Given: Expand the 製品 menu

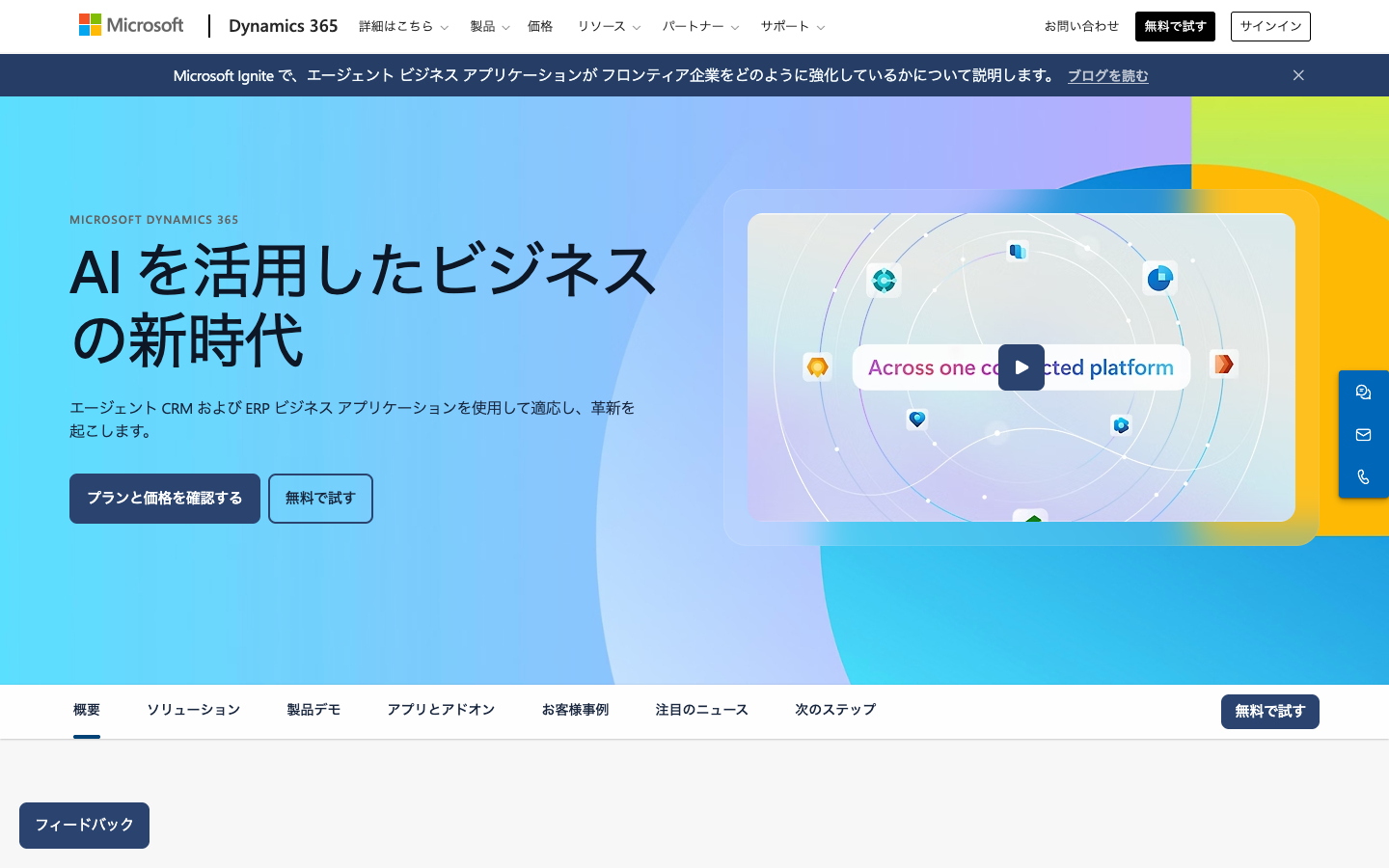Looking at the screenshot, I should (489, 27).
